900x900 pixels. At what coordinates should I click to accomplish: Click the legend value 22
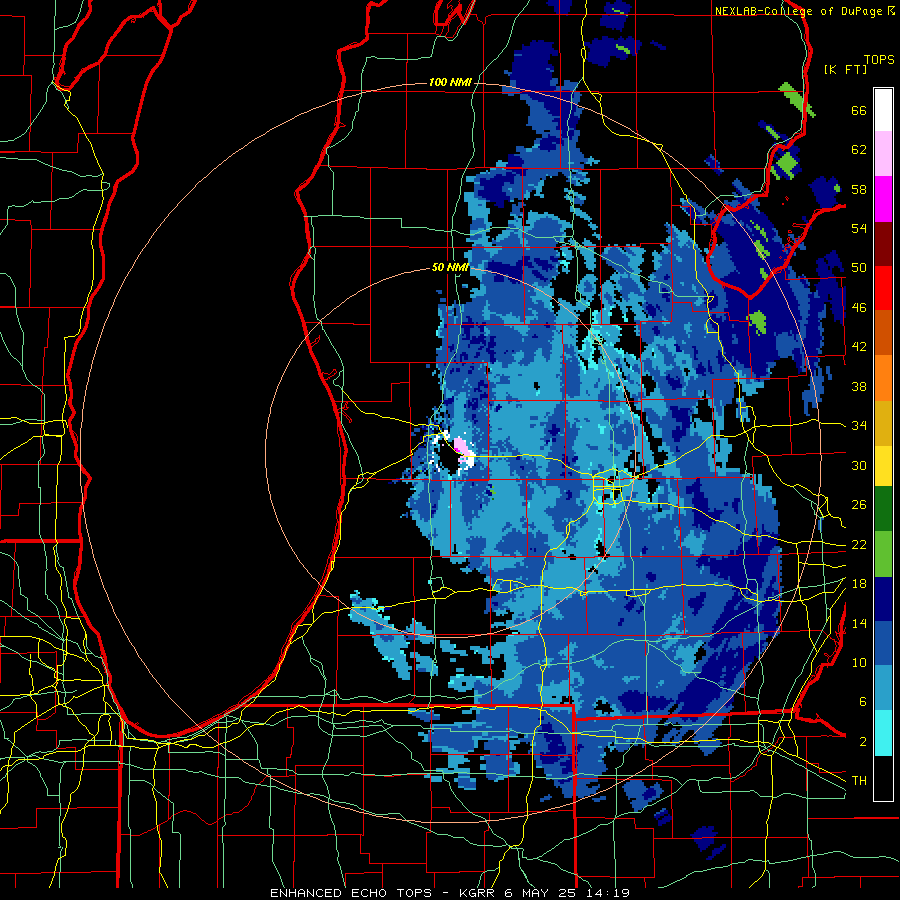pos(859,545)
